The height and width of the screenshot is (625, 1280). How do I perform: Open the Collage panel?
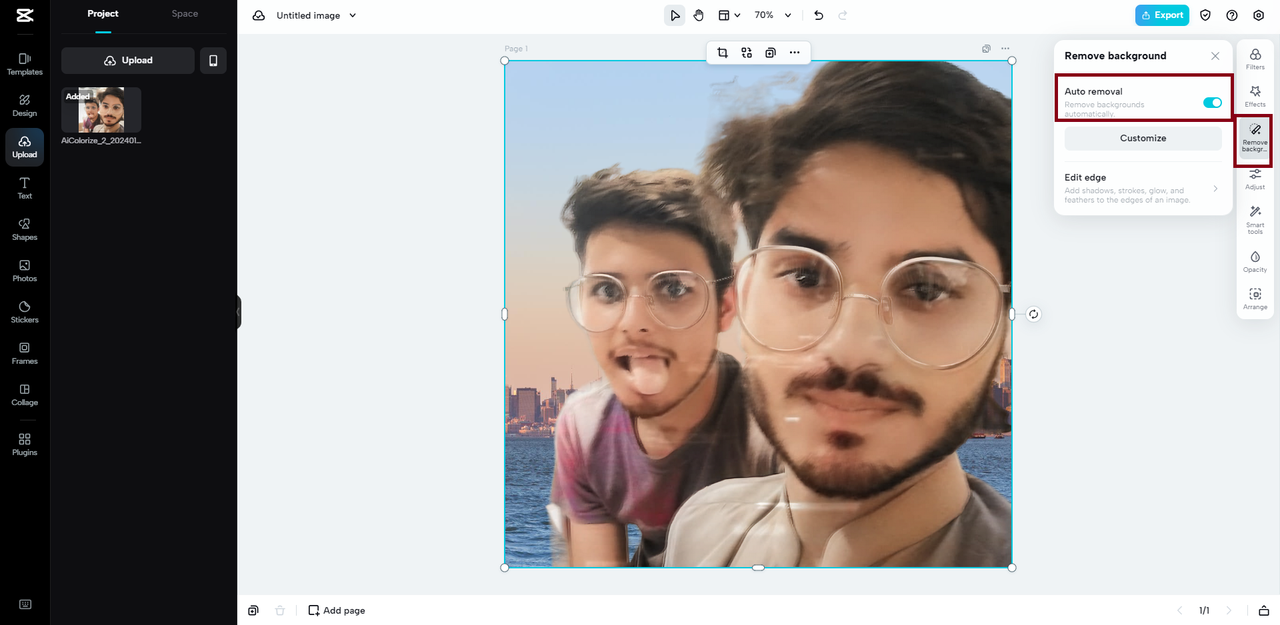point(25,395)
